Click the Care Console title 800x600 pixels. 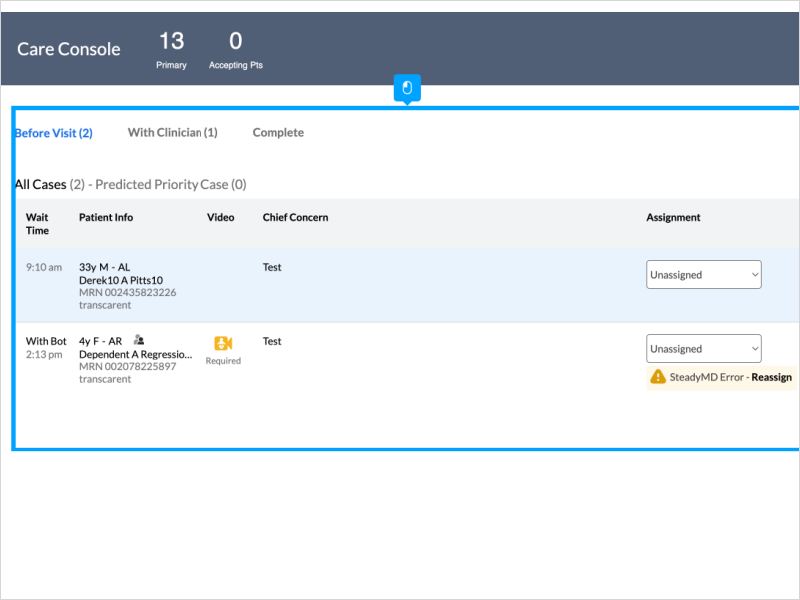tap(69, 49)
